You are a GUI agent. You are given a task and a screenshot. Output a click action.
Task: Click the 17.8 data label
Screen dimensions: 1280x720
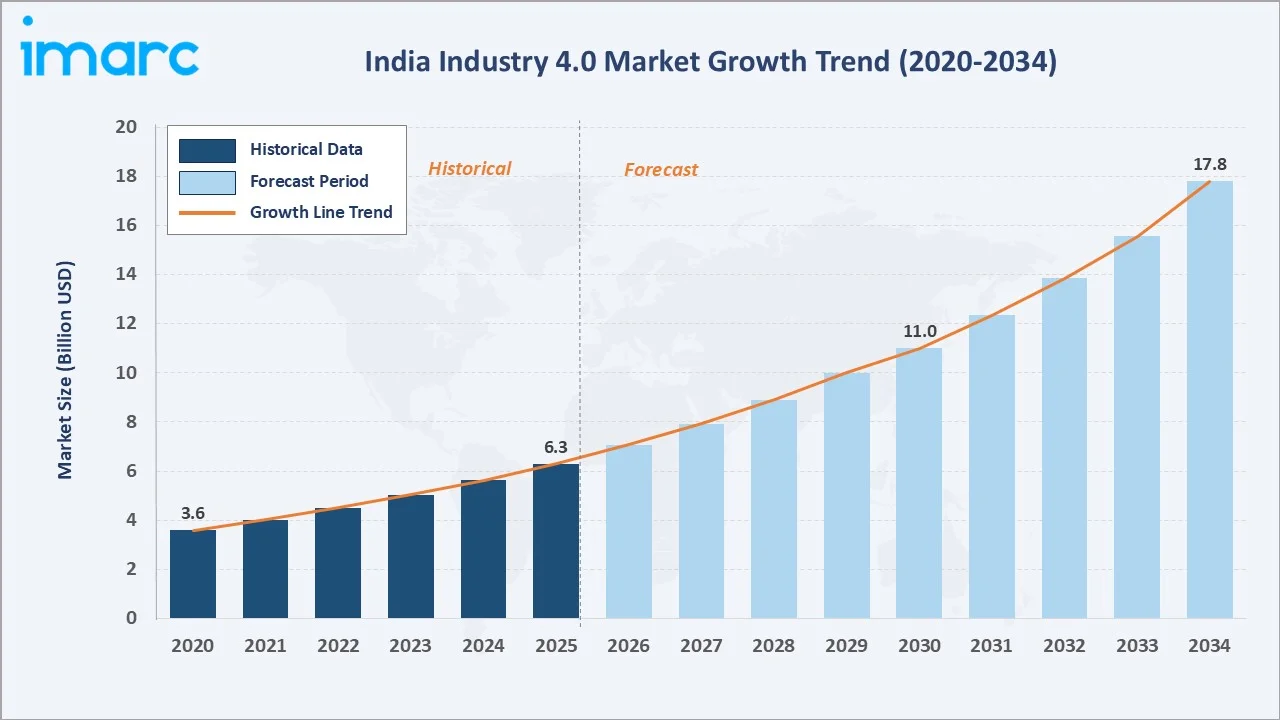(1210, 165)
